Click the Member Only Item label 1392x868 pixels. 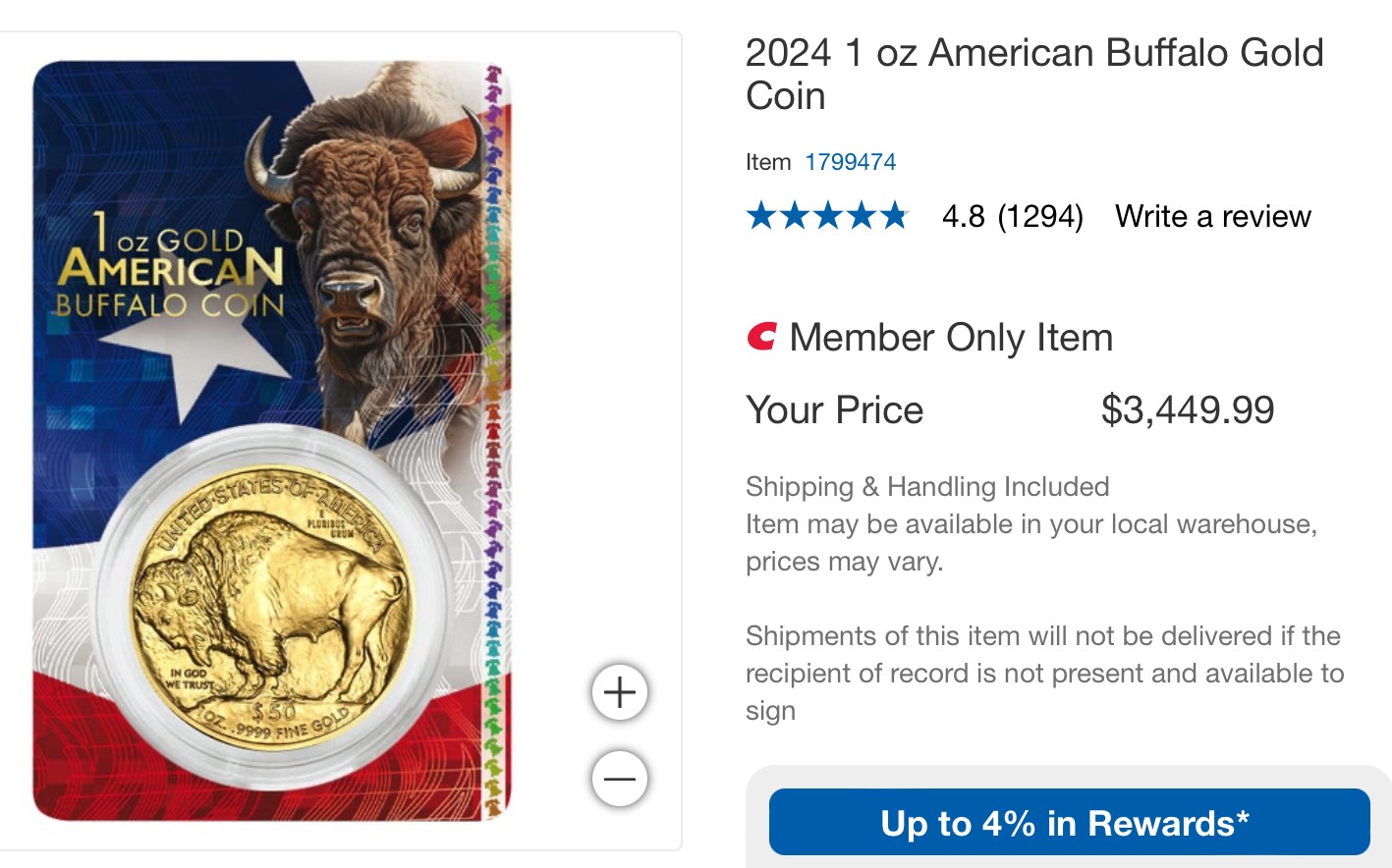pyautogui.click(x=950, y=338)
